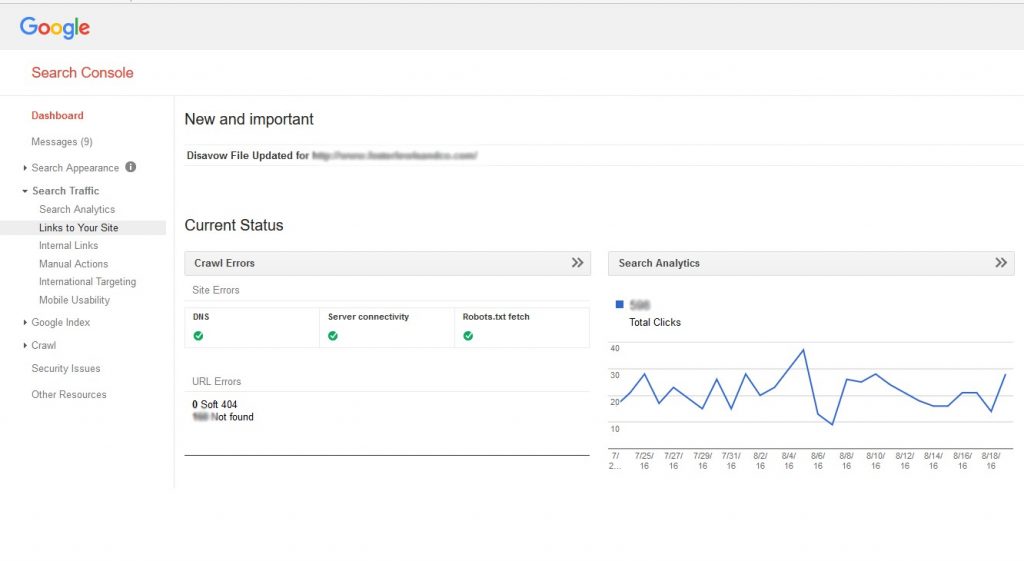
Task: Click the New and important heading
Action: click(x=249, y=120)
